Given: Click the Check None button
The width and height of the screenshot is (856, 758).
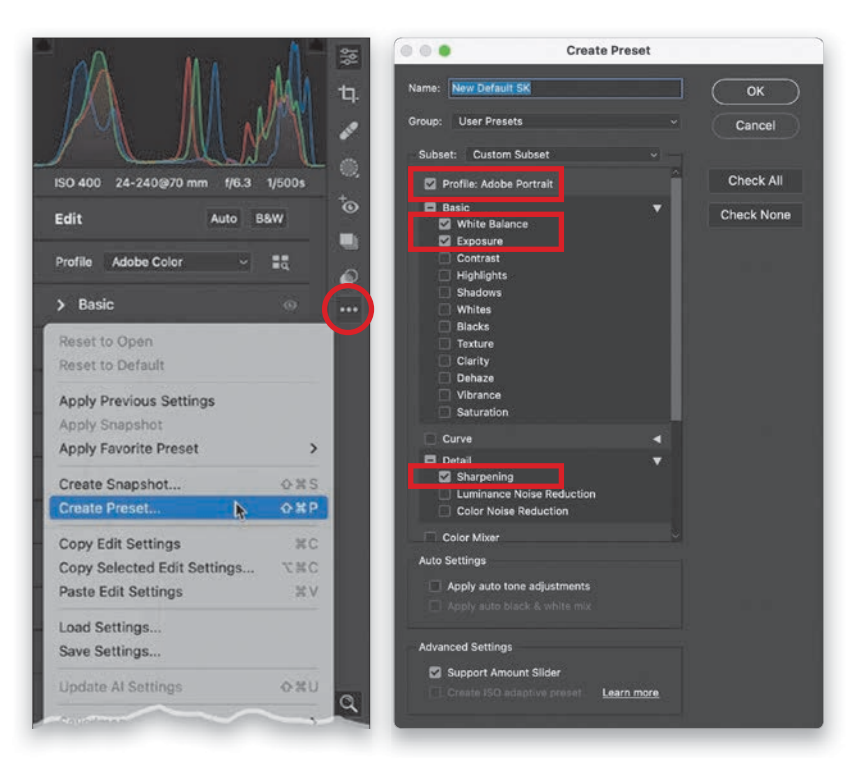Looking at the screenshot, I should pos(755,215).
